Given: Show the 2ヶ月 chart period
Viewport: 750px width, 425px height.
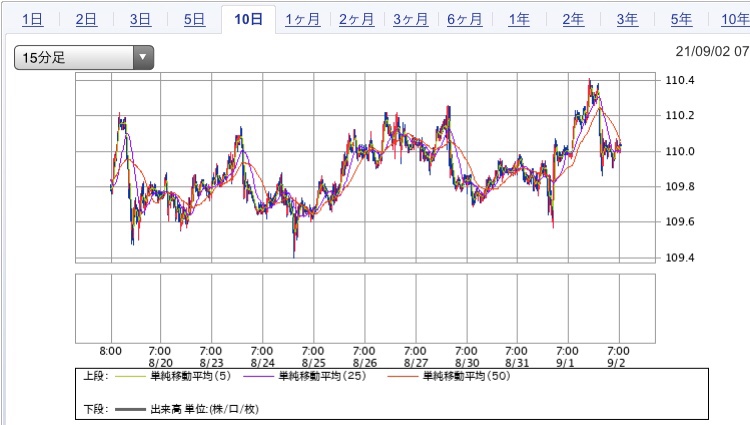Looking at the screenshot, I should click(x=357, y=20).
